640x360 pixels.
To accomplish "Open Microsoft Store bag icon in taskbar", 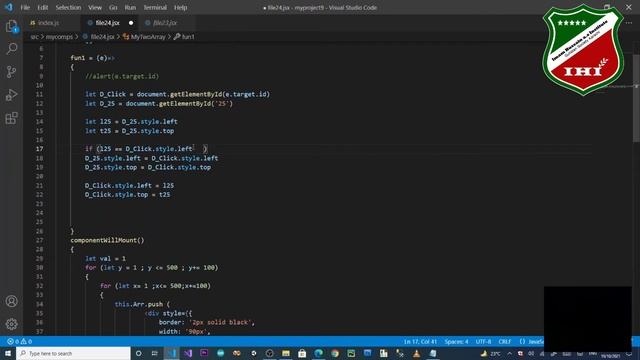I will (x=302, y=353).
